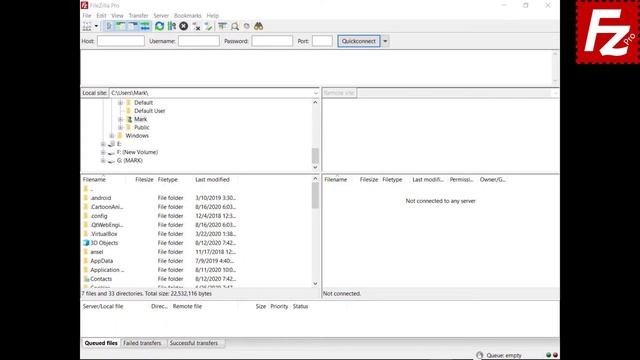Click local tree scrollbar down arrow
Screen dimensions: 640x360
click(x=315, y=167)
